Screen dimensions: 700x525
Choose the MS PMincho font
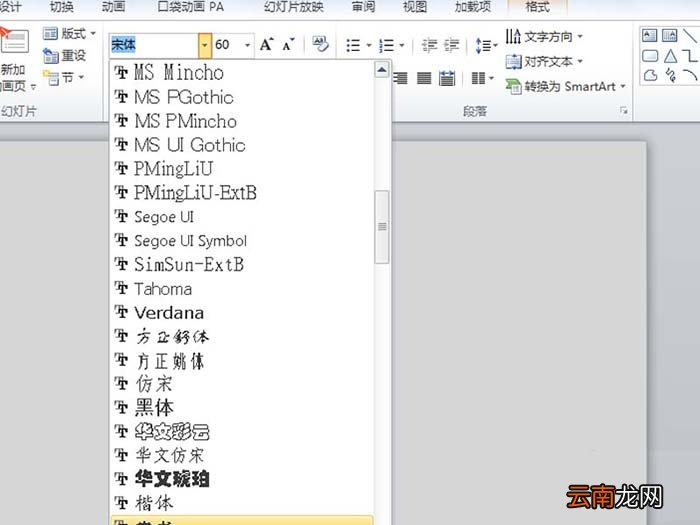click(x=242, y=121)
